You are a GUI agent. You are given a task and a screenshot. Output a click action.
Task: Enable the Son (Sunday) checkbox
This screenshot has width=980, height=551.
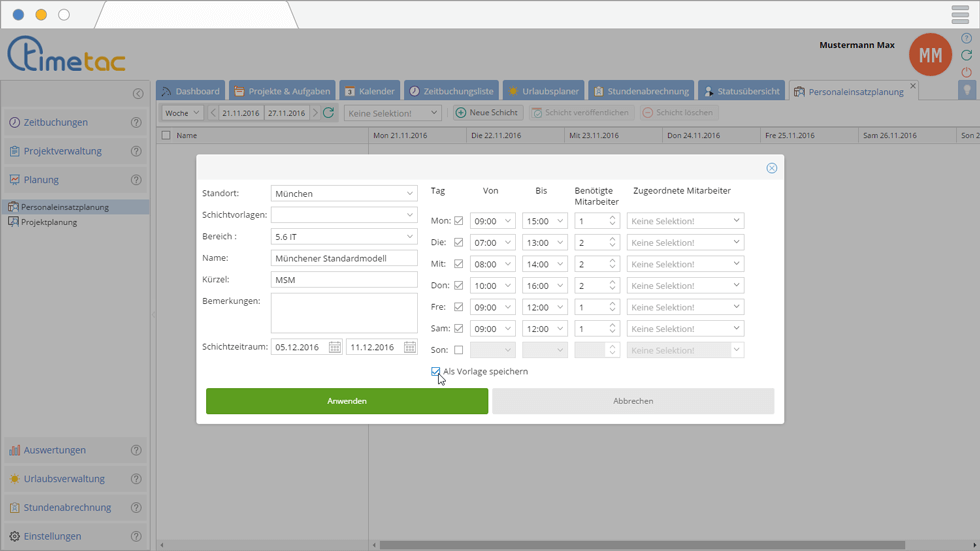click(459, 350)
